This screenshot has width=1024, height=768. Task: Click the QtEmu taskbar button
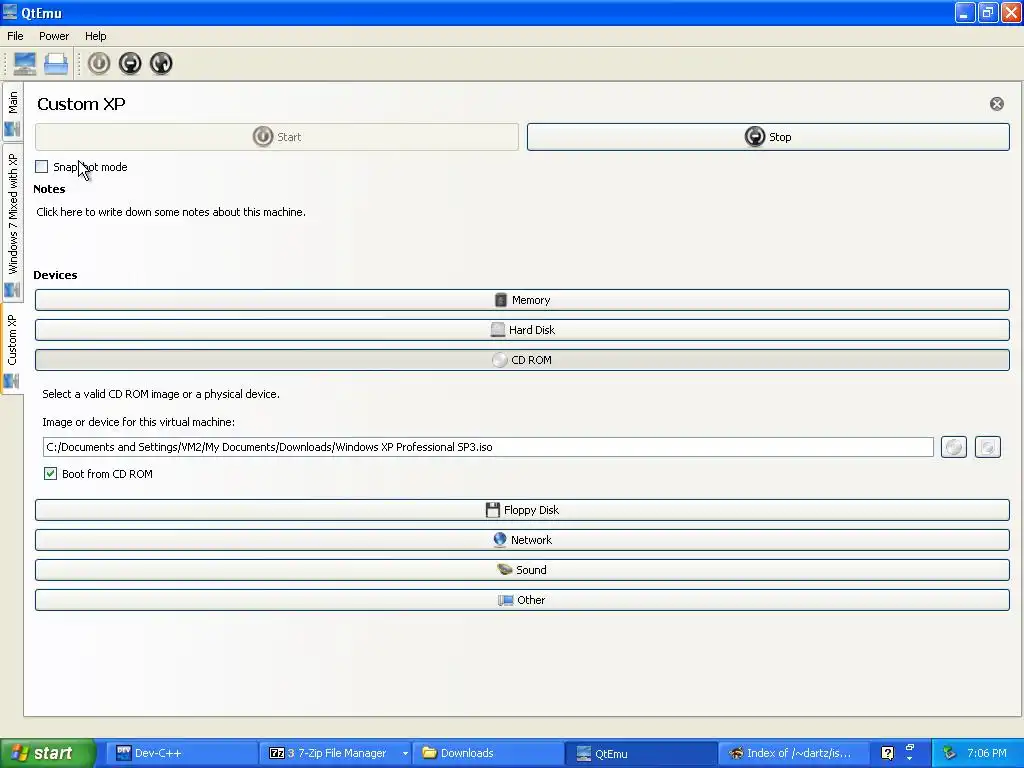point(640,753)
